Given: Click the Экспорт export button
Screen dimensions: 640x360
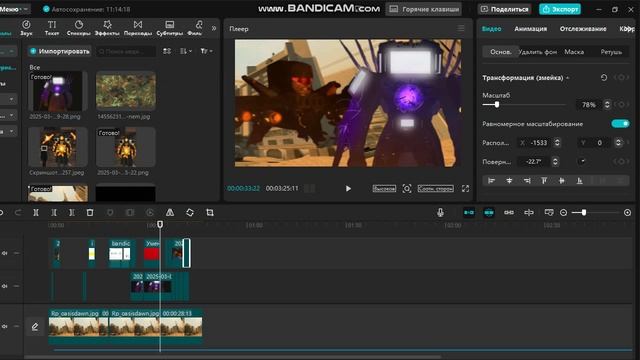Looking at the screenshot, I should point(560,9).
